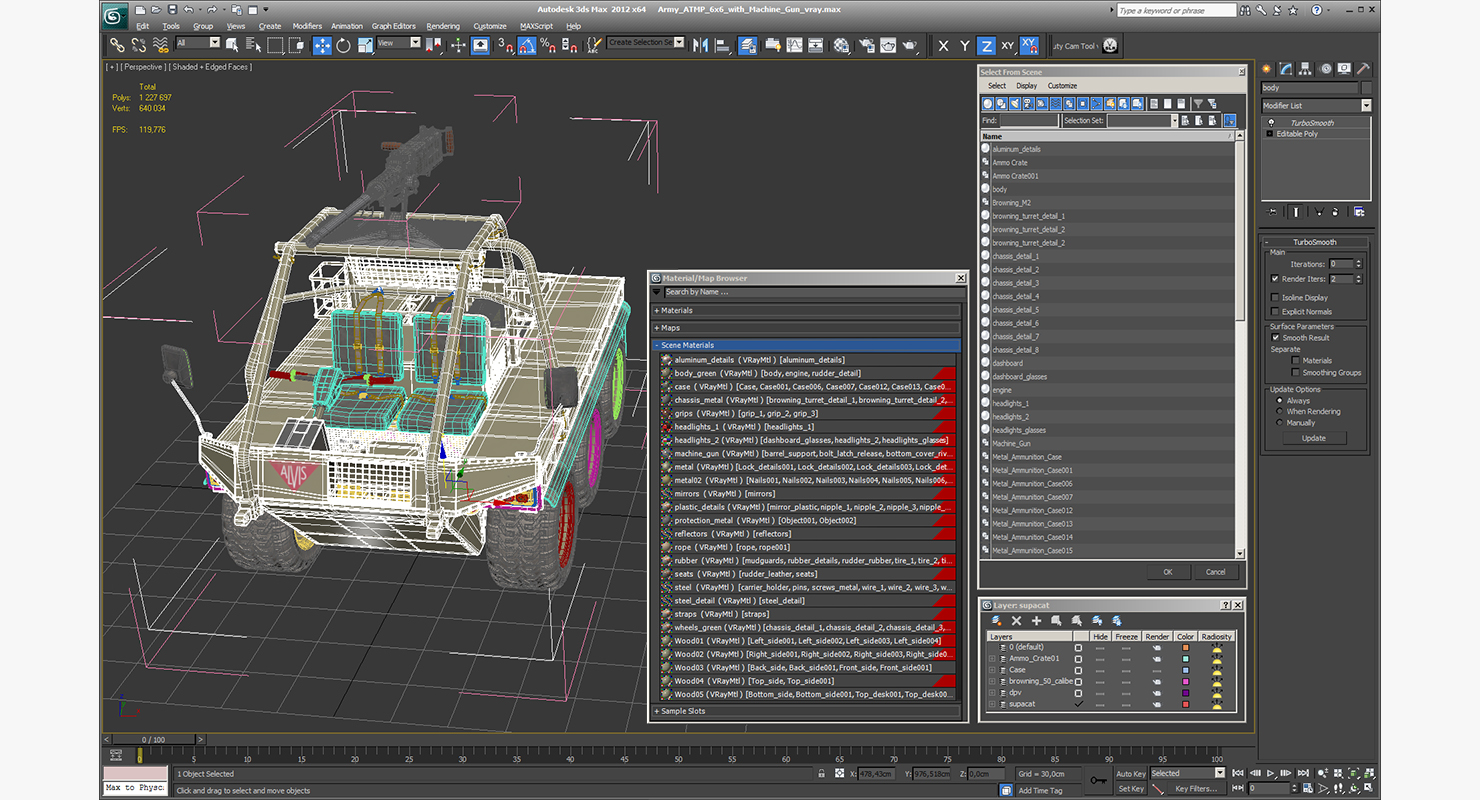The height and width of the screenshot is (800, 1480).
Task: Click the Play Animation button
Action: pyautogui.click(x=1271, y=773)
